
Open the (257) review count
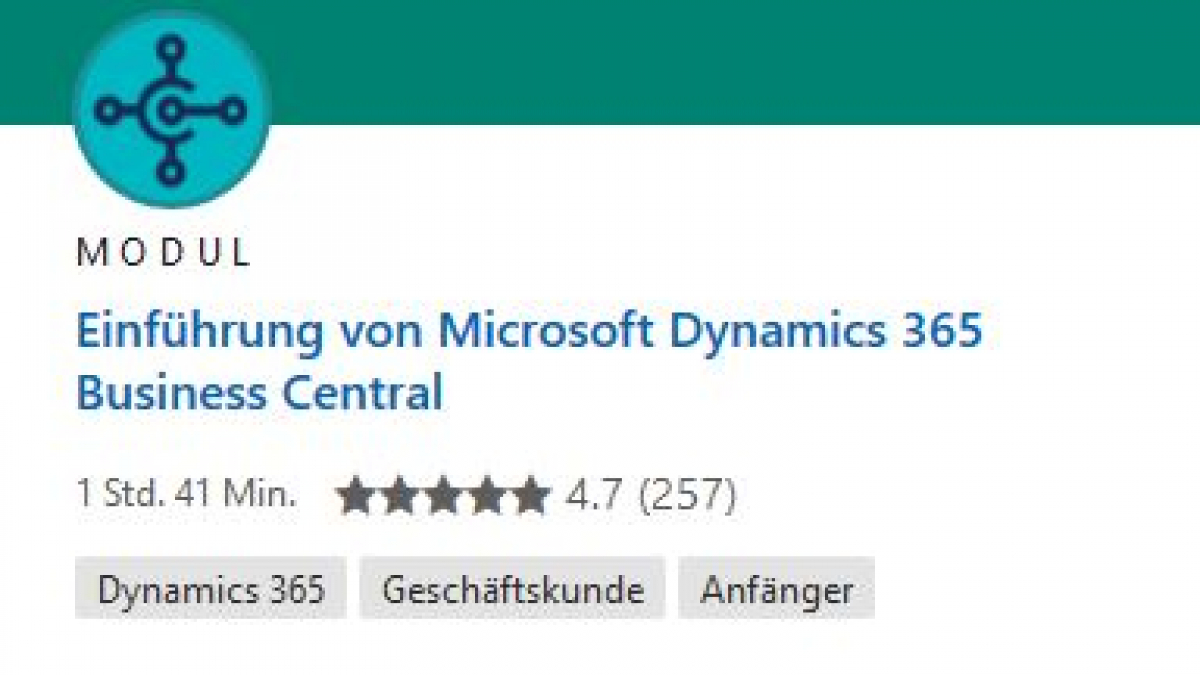coord(688,495)
